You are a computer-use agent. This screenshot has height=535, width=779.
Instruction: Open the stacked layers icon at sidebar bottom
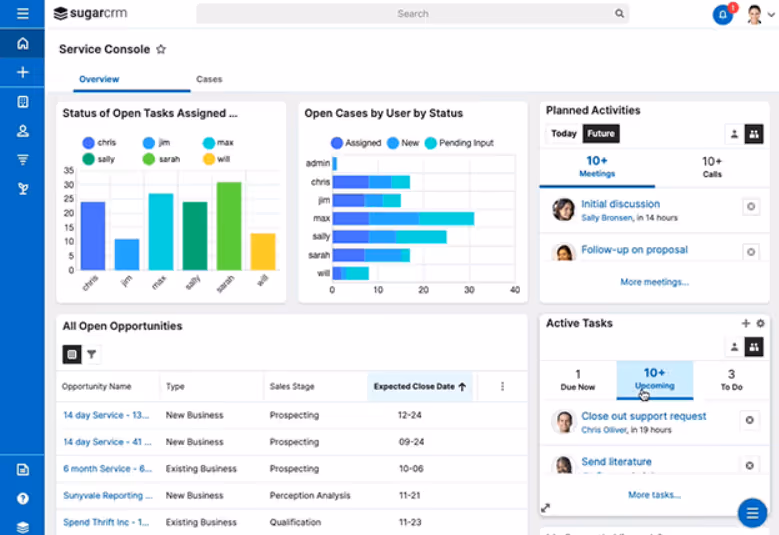tap(22, 527)
